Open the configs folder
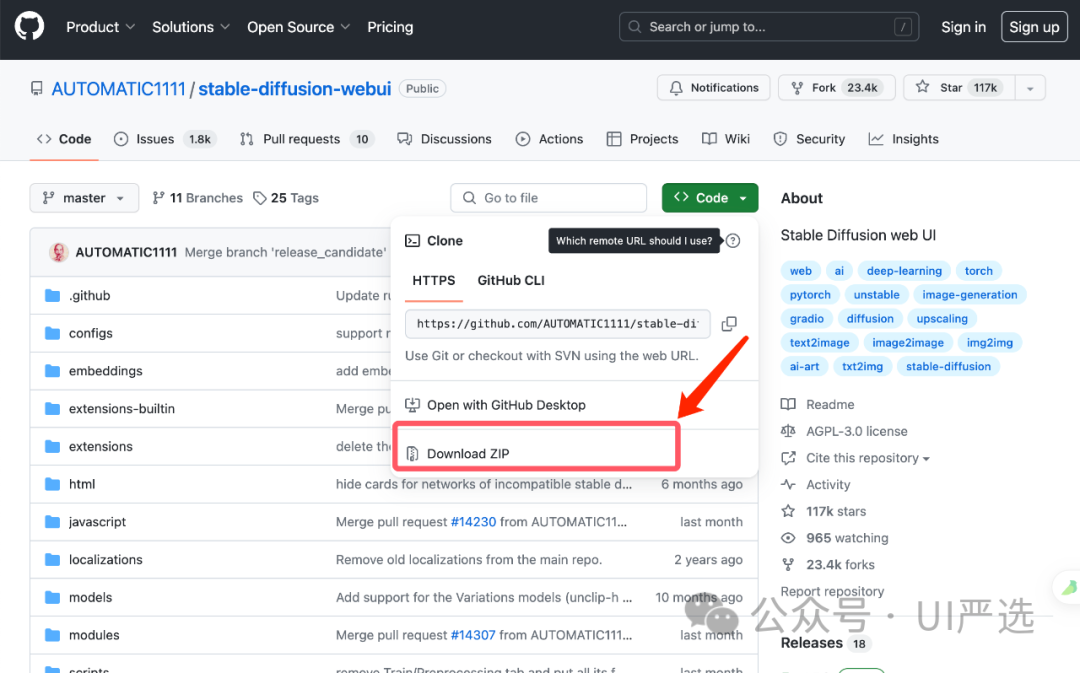1080x673 pixels. point(90,333)
